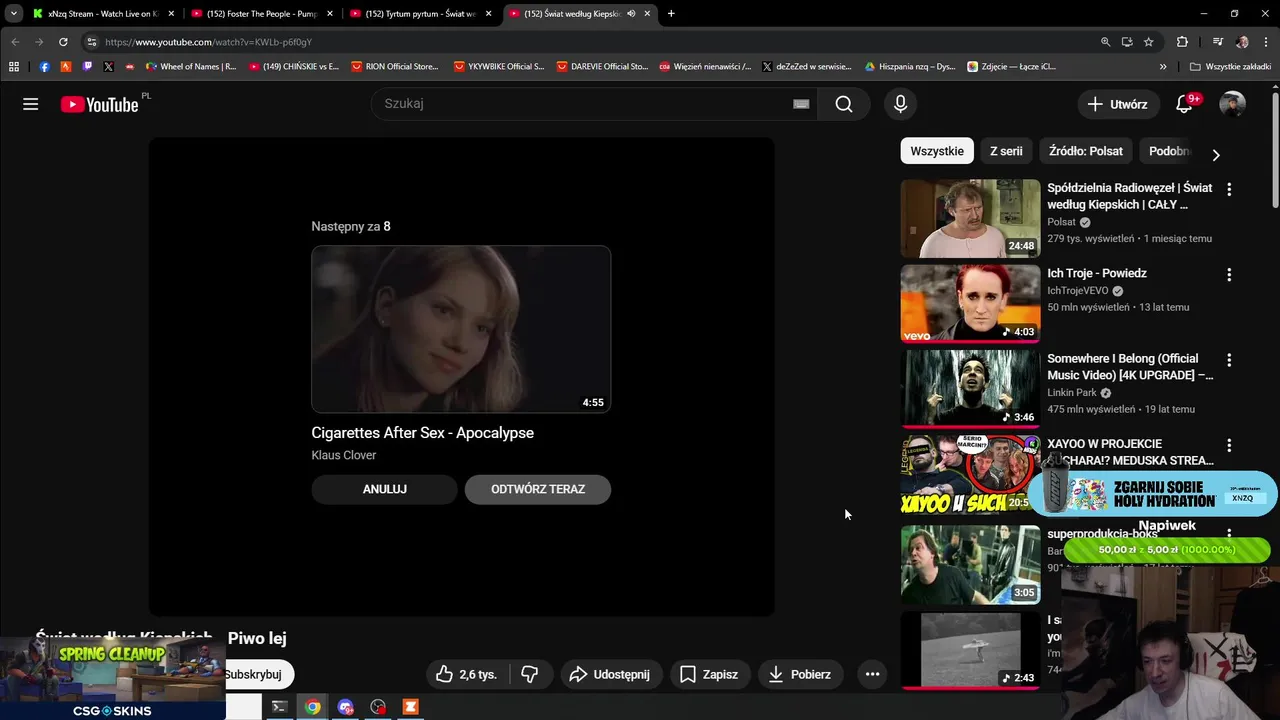The width and height of the screenshot is (1280, 720).
Task: Like the video with thumbs up
Action: point(466,674)
